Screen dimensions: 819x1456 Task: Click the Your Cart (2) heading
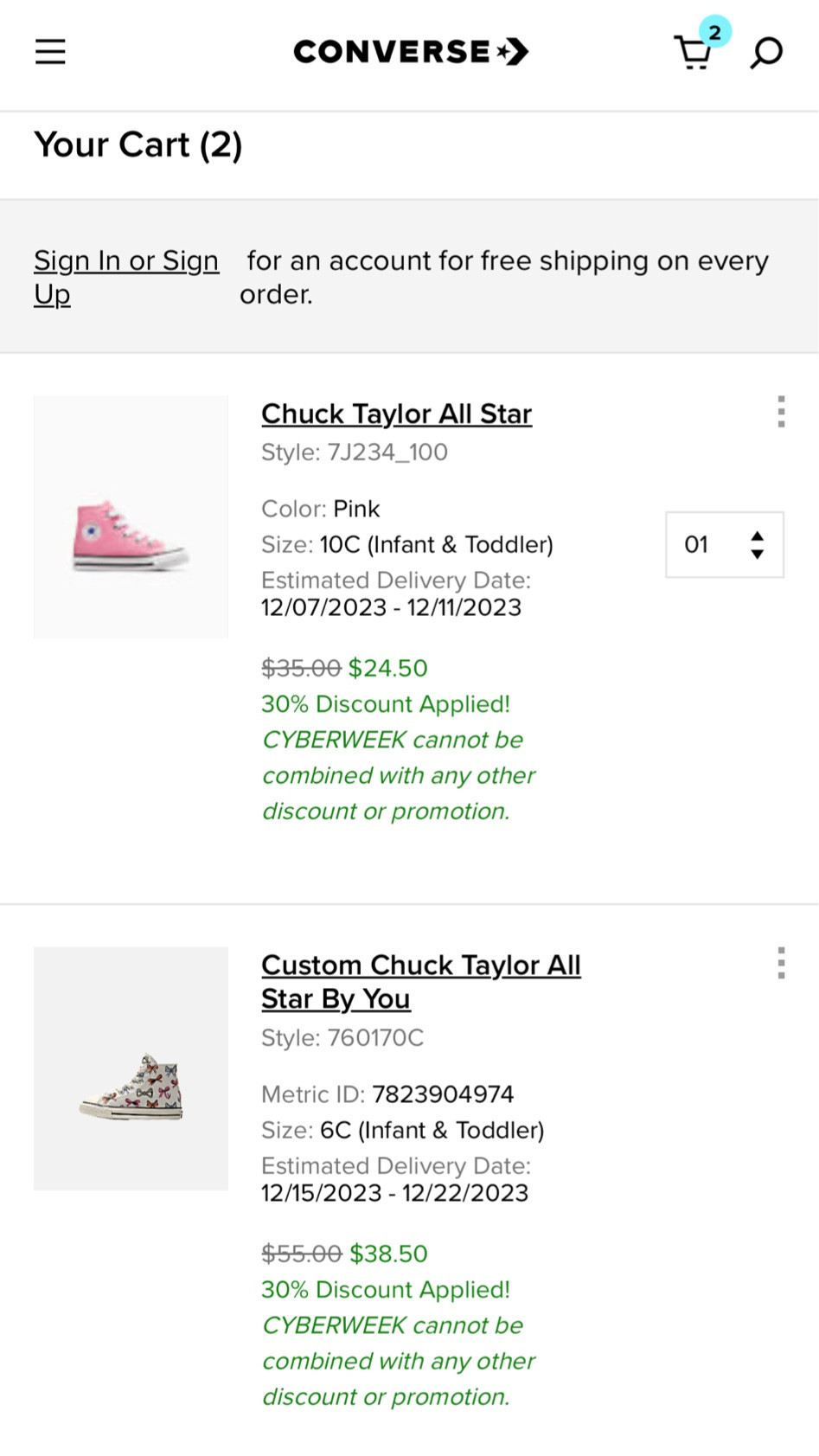click(x=138, y=144)
